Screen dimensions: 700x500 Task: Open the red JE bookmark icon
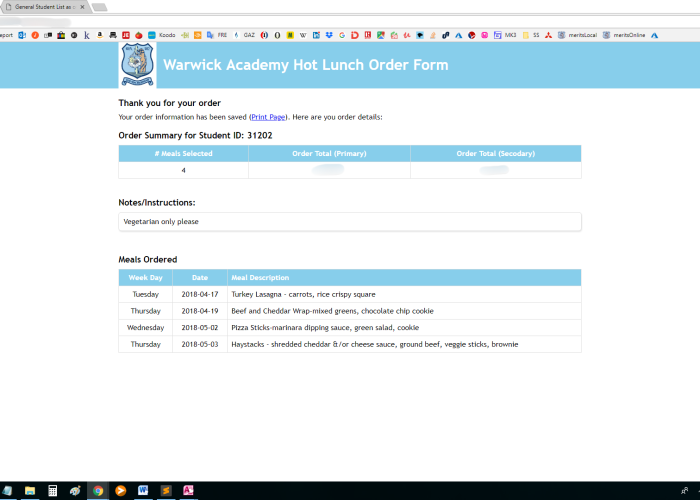[x=126, y=35]
